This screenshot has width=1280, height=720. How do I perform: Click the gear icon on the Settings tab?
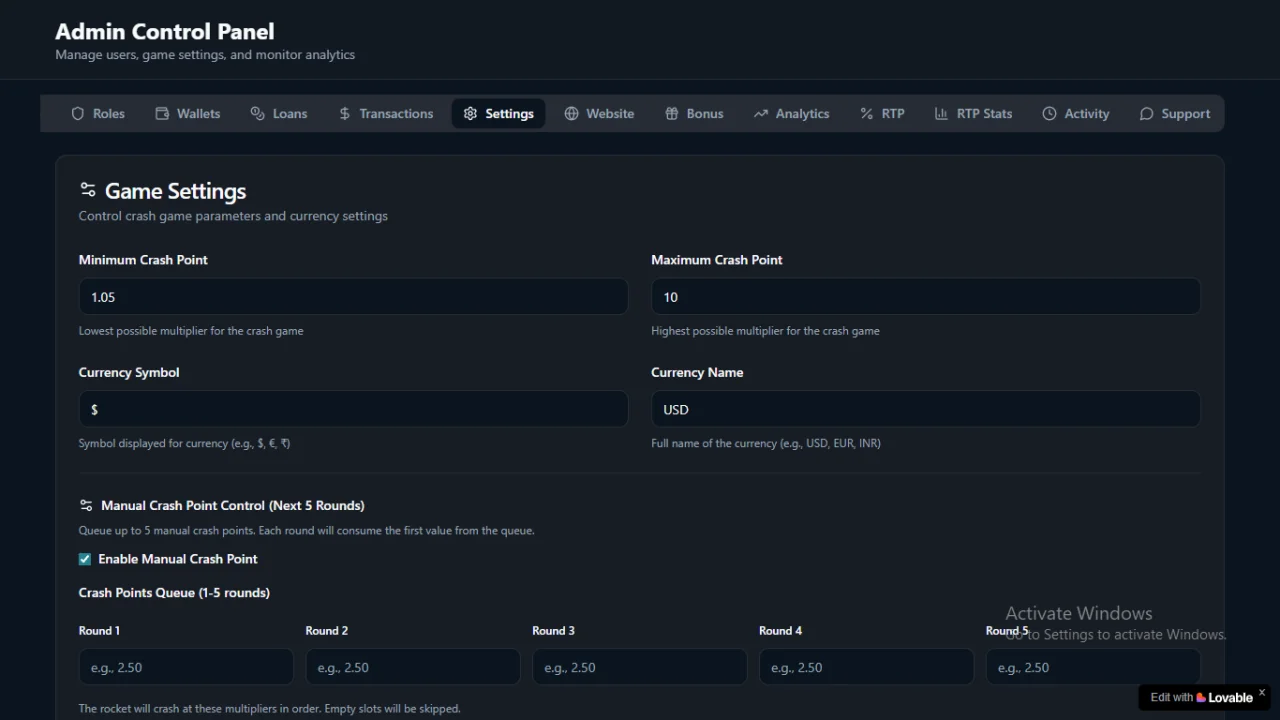[x=470, y=114]
